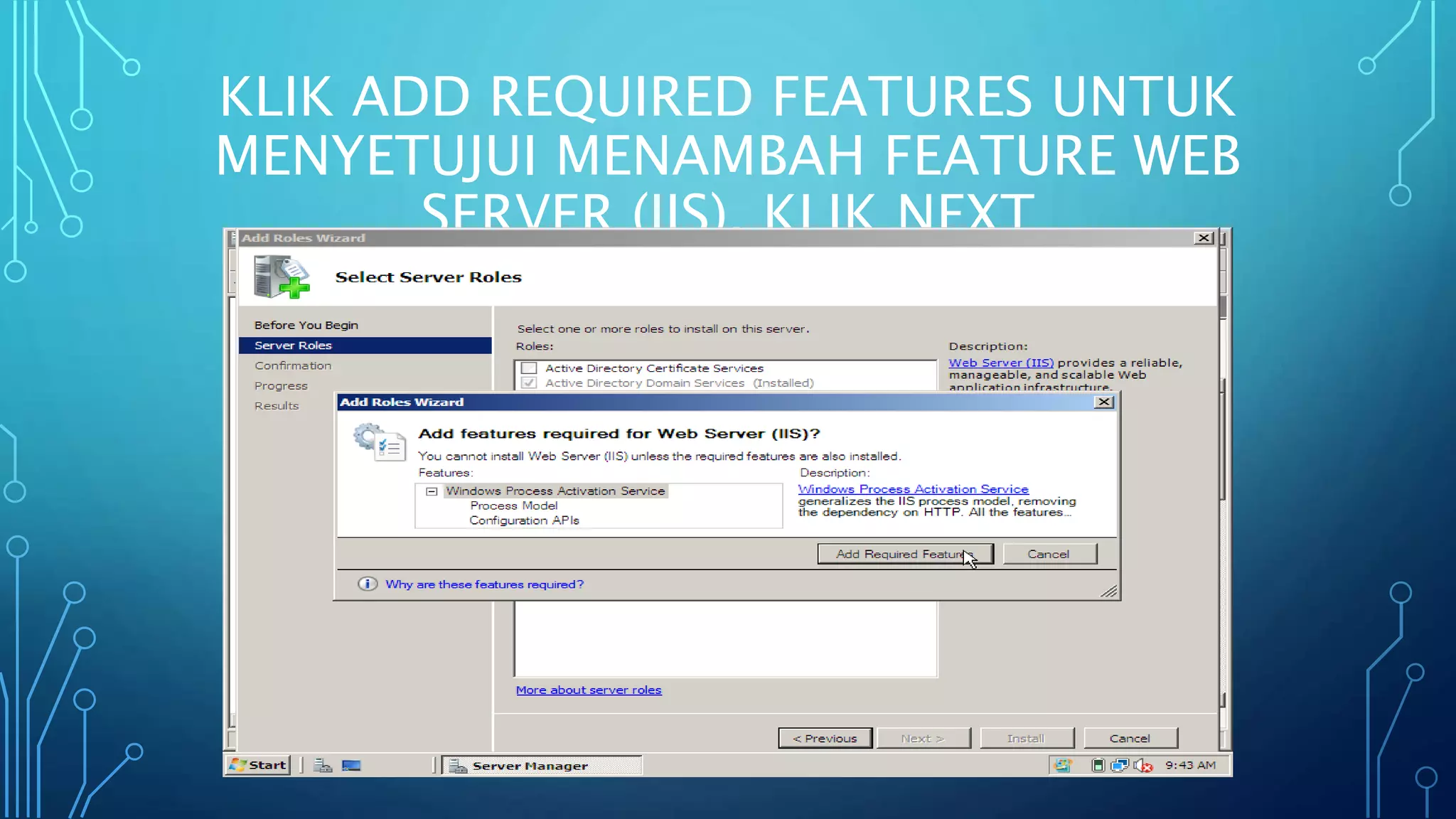Click the battery-like device tray icon
Viewport: 1456px width, 819px height.
tap(1098, 766)
